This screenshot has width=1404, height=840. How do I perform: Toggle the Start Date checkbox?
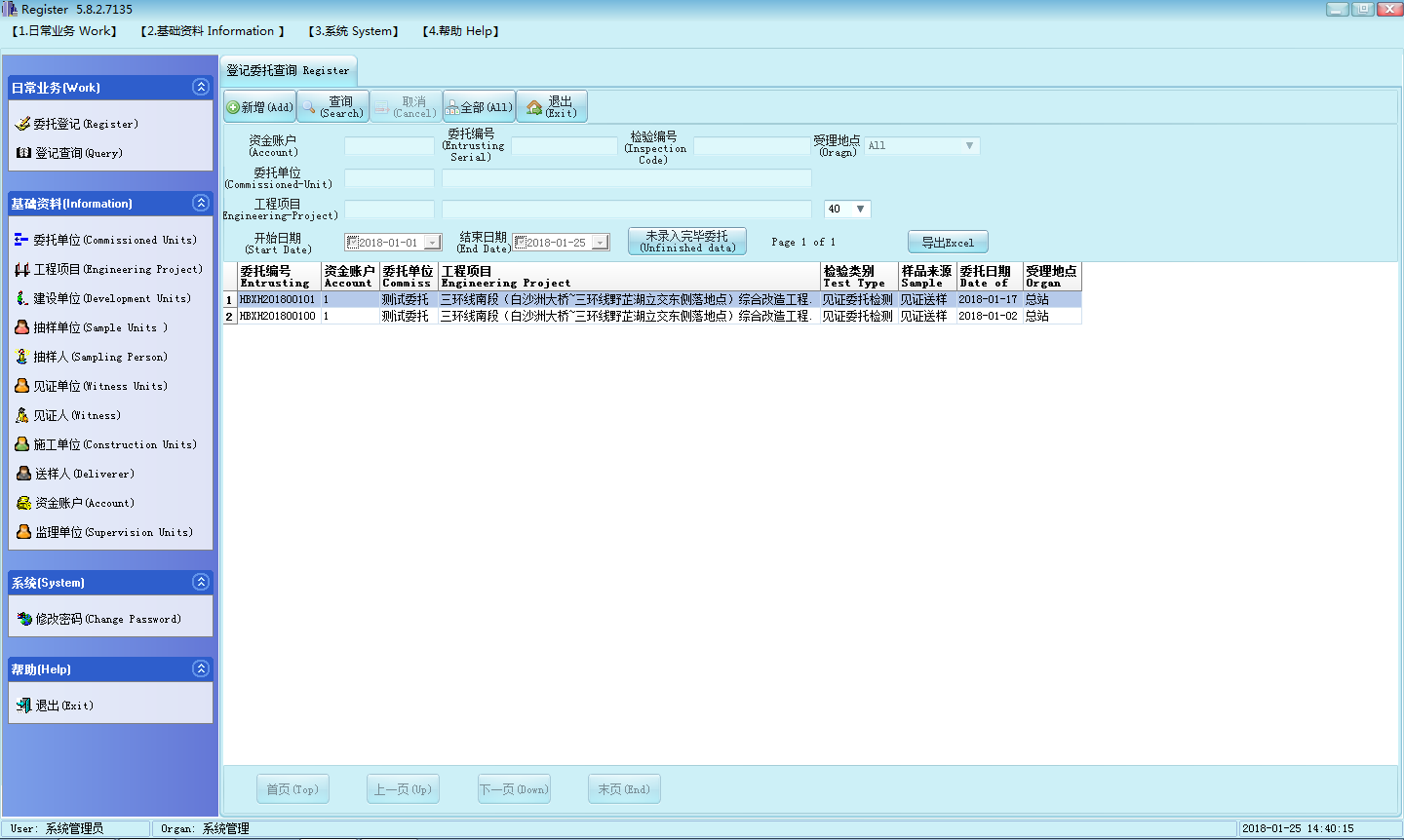(353, 243)
